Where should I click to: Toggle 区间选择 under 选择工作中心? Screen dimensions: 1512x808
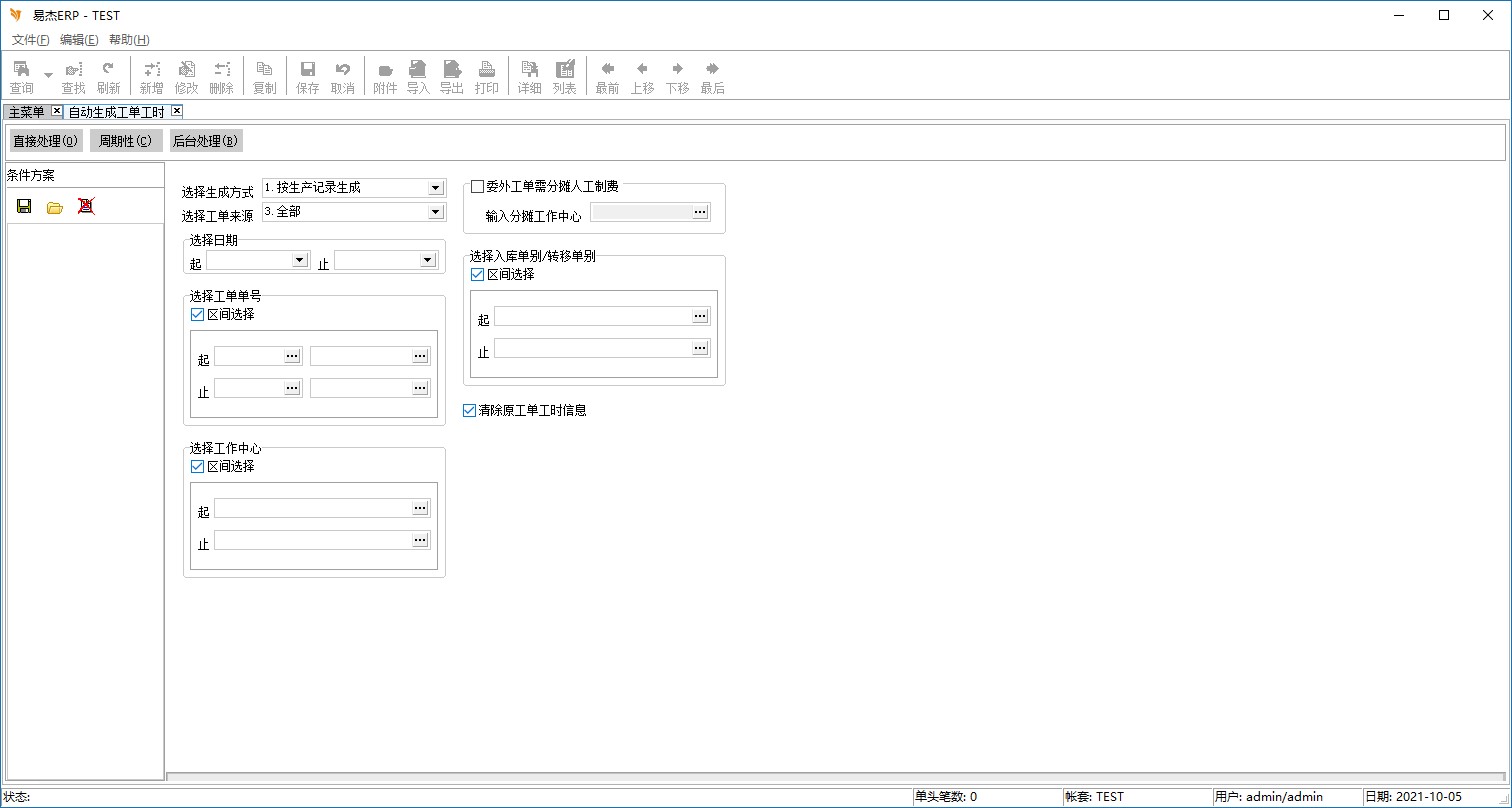pos(197,466)
